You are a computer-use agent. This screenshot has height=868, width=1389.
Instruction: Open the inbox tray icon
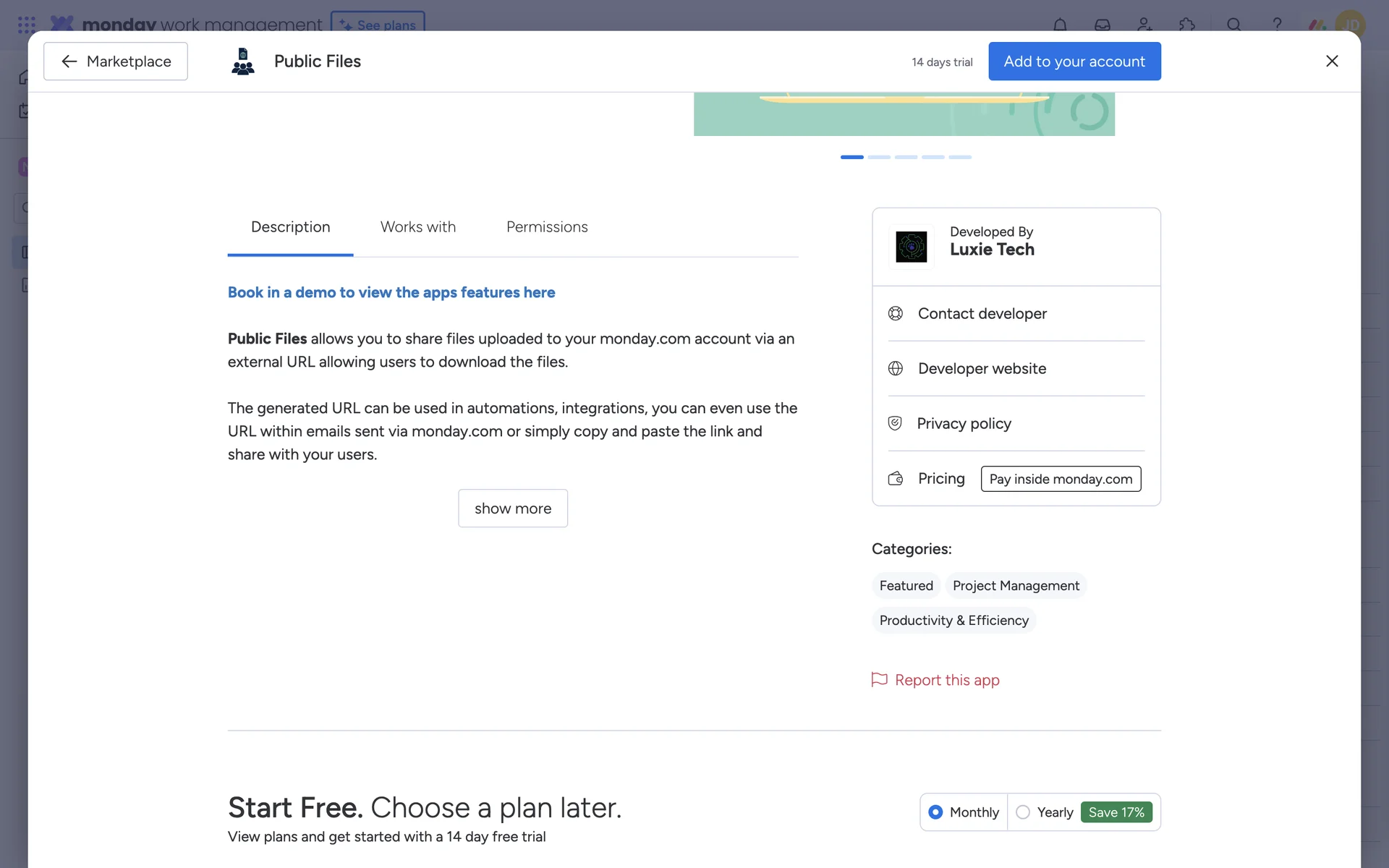(1102, 25)
